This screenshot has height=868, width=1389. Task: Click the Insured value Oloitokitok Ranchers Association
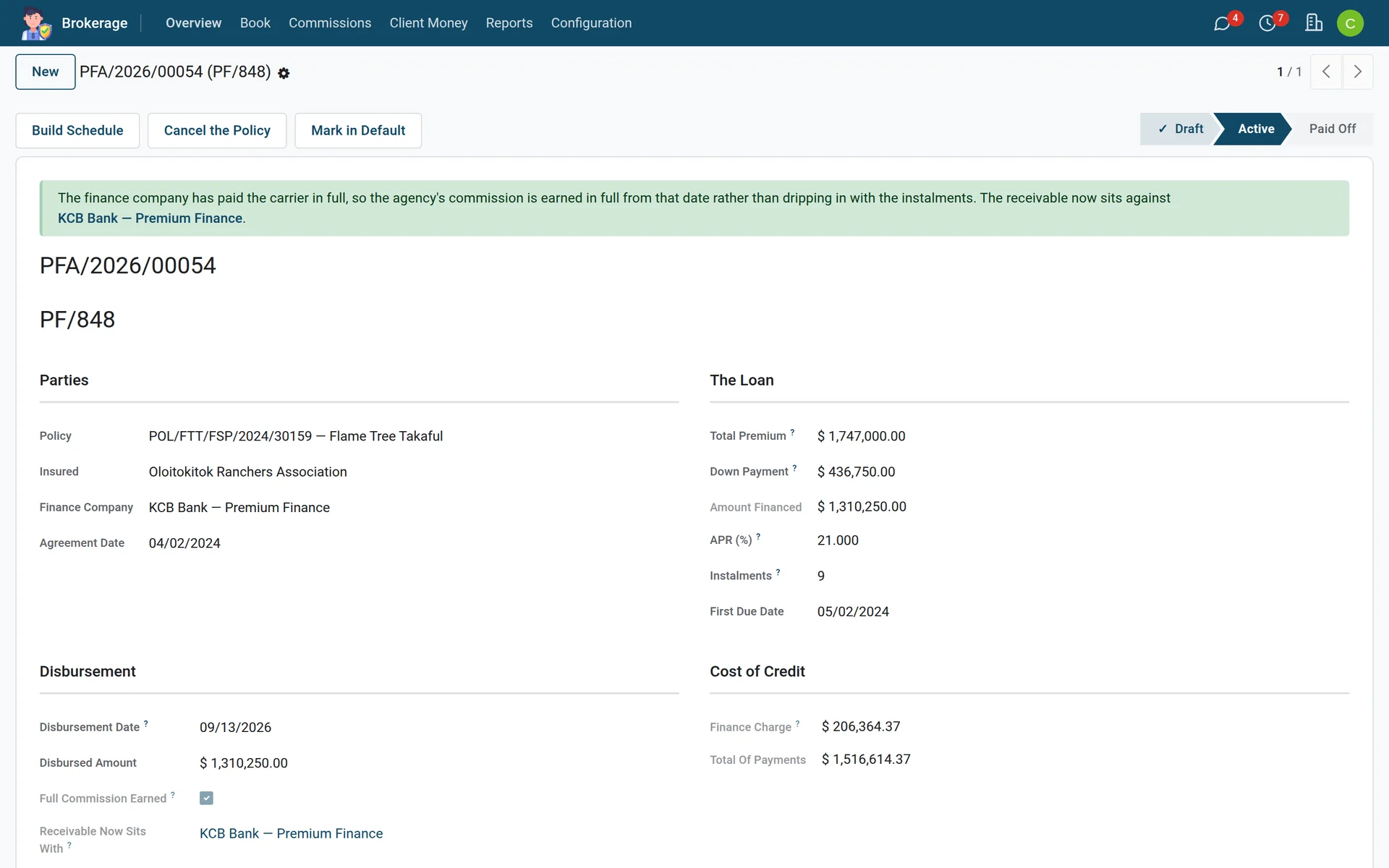point(248,472)
